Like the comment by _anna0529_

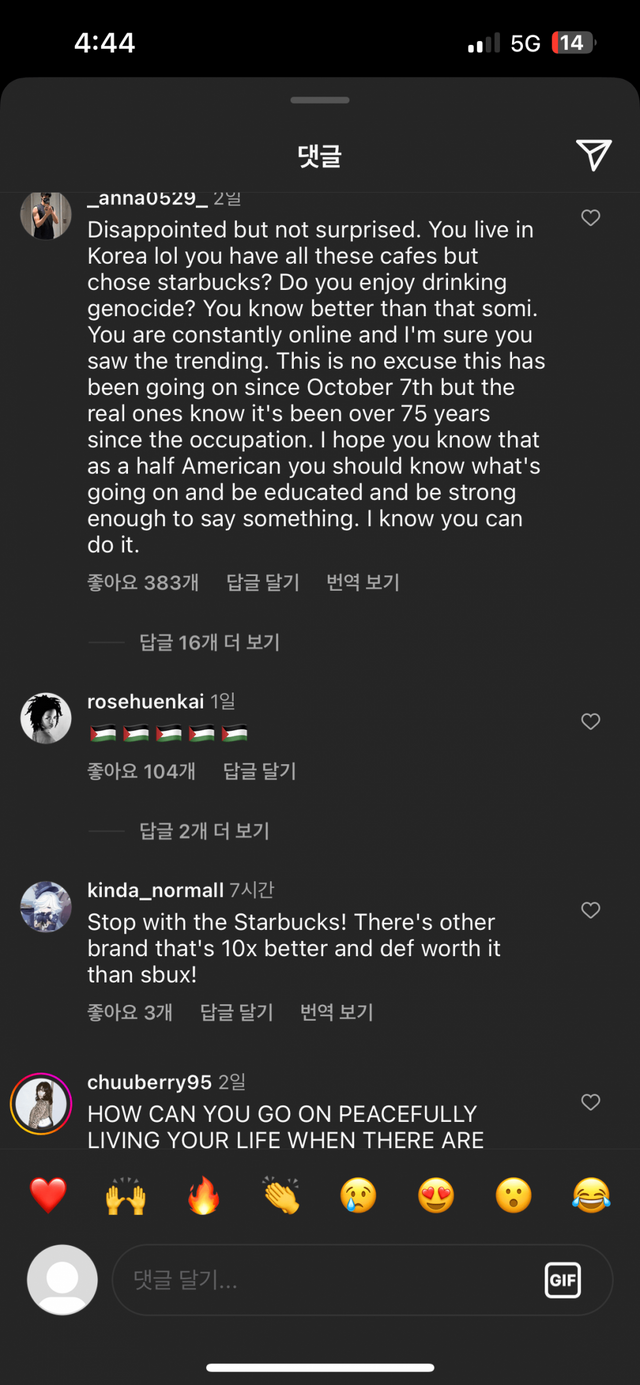coord(591,218)
